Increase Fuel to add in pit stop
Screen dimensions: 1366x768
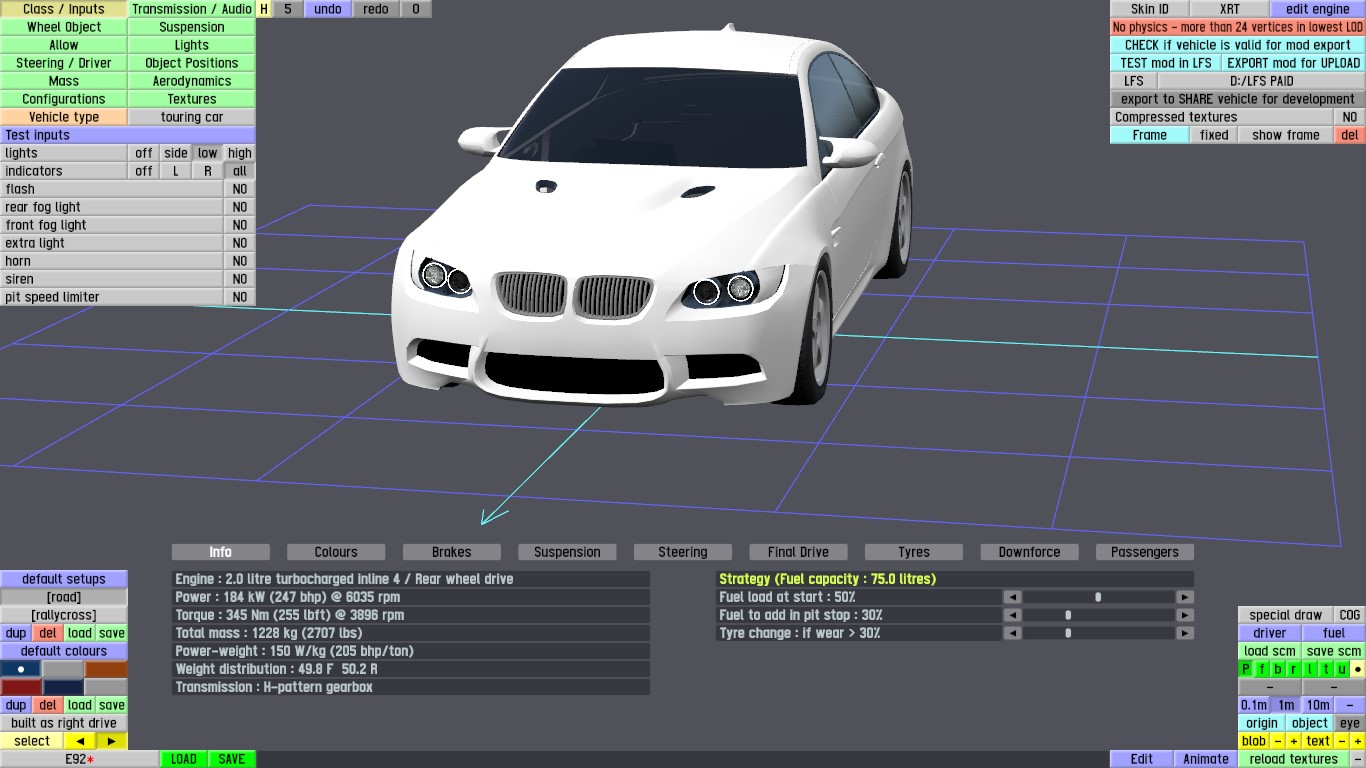1185,615
